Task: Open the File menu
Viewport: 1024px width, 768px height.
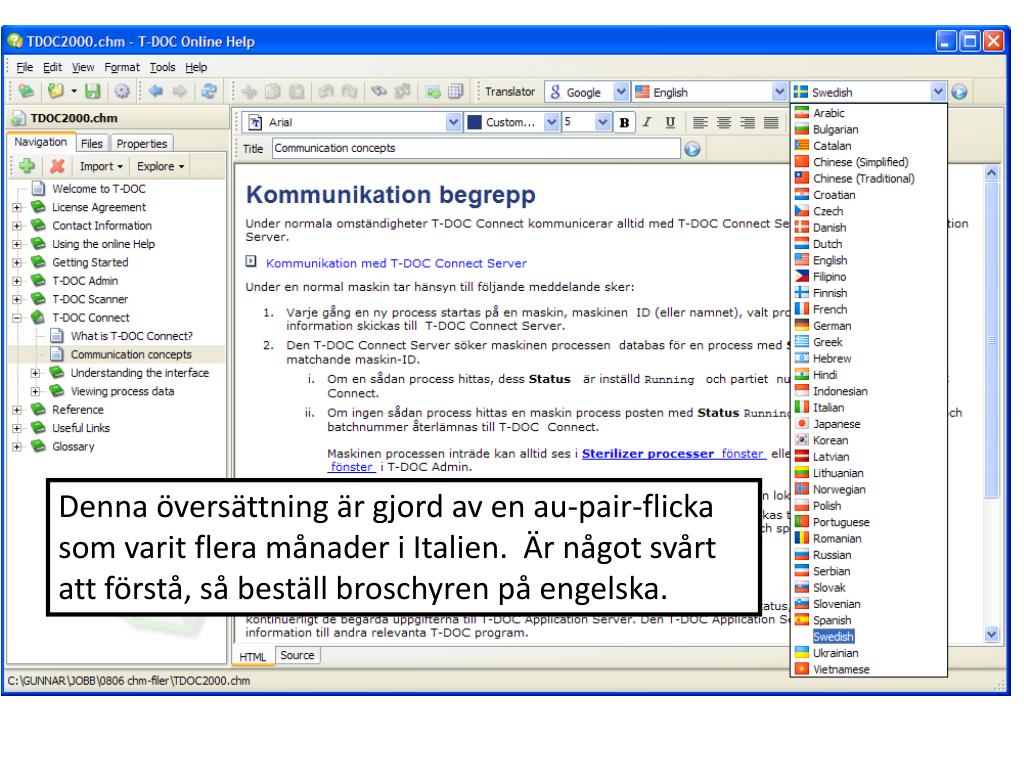Action: [24, 67]
